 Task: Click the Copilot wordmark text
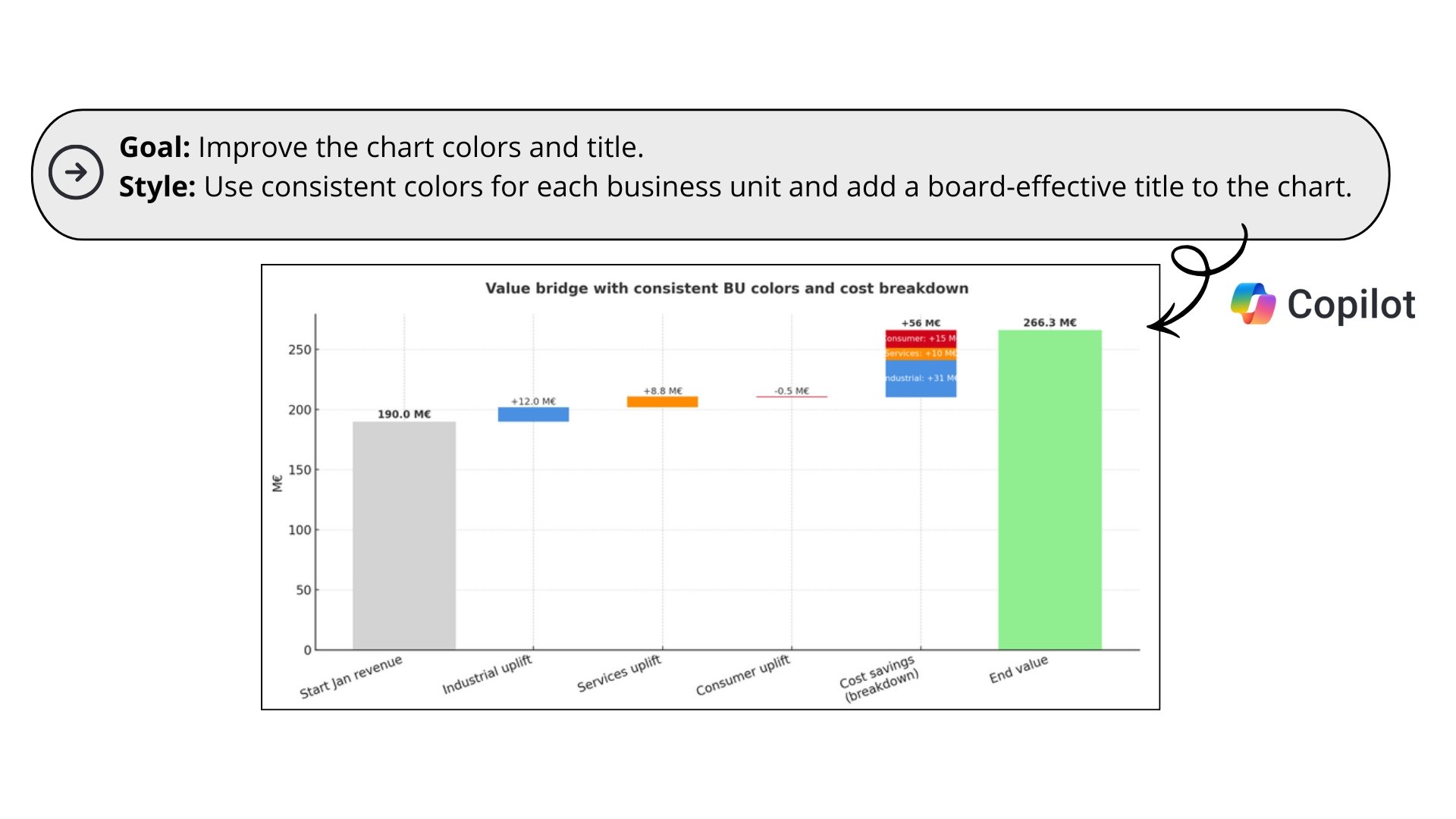(1351, 305)
